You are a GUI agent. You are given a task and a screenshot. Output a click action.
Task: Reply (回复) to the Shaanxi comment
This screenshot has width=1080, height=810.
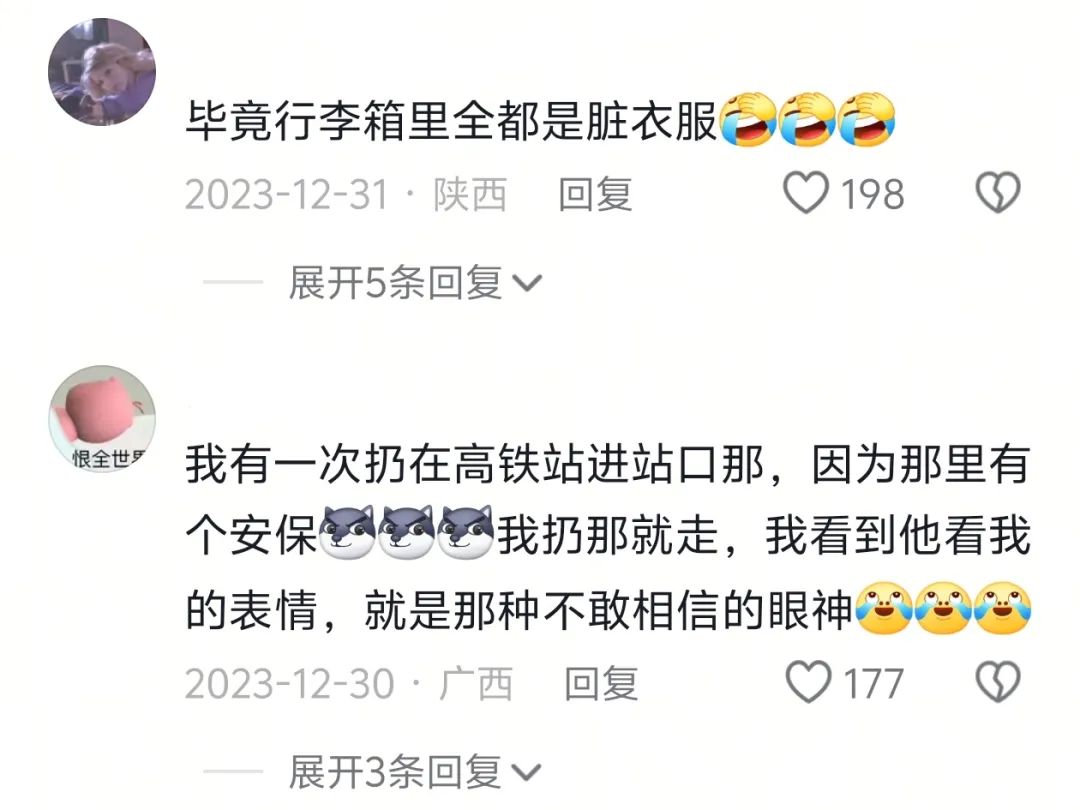[x=595, y=194]
